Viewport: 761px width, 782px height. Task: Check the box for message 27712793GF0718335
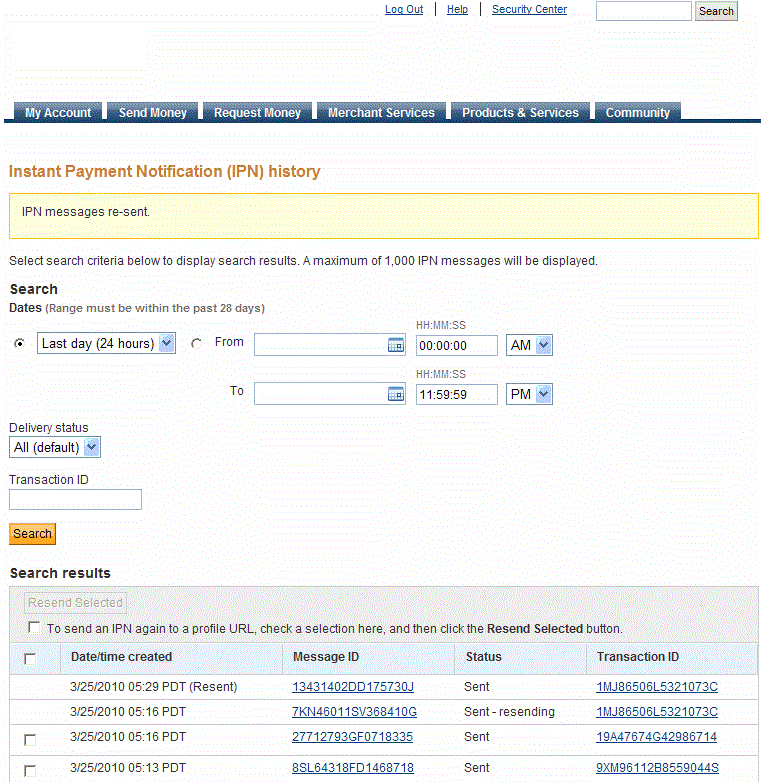point(30,739)
